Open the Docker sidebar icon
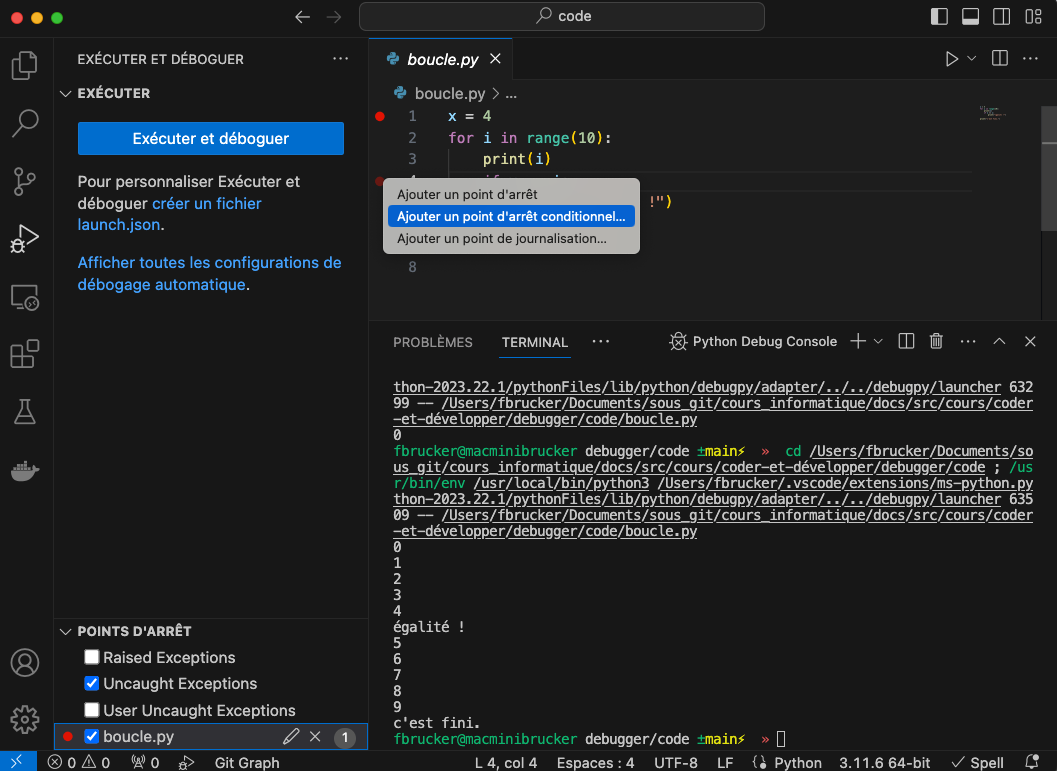This screenshot has width=1057, height=771. click(24, 468)
